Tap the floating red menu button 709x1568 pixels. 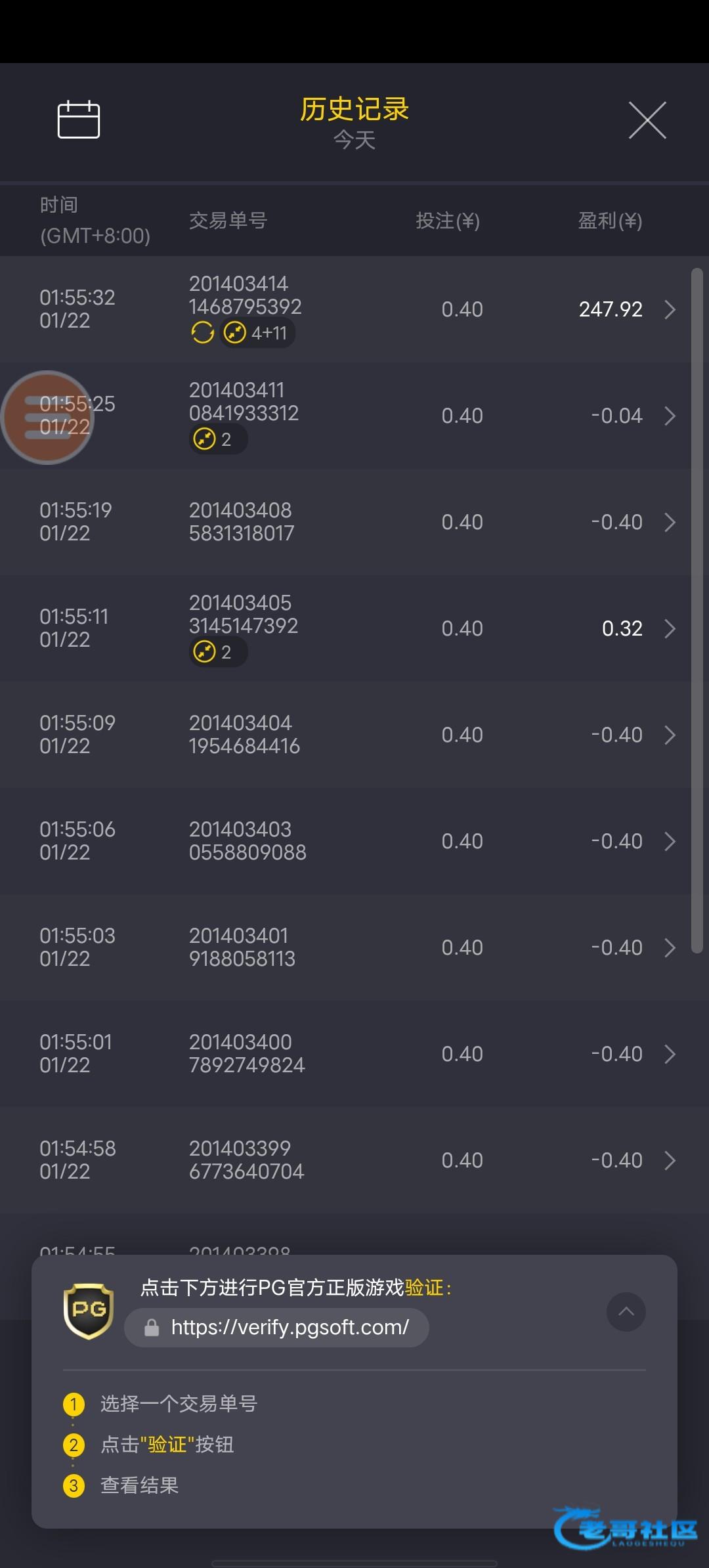[x=47, y=418]
